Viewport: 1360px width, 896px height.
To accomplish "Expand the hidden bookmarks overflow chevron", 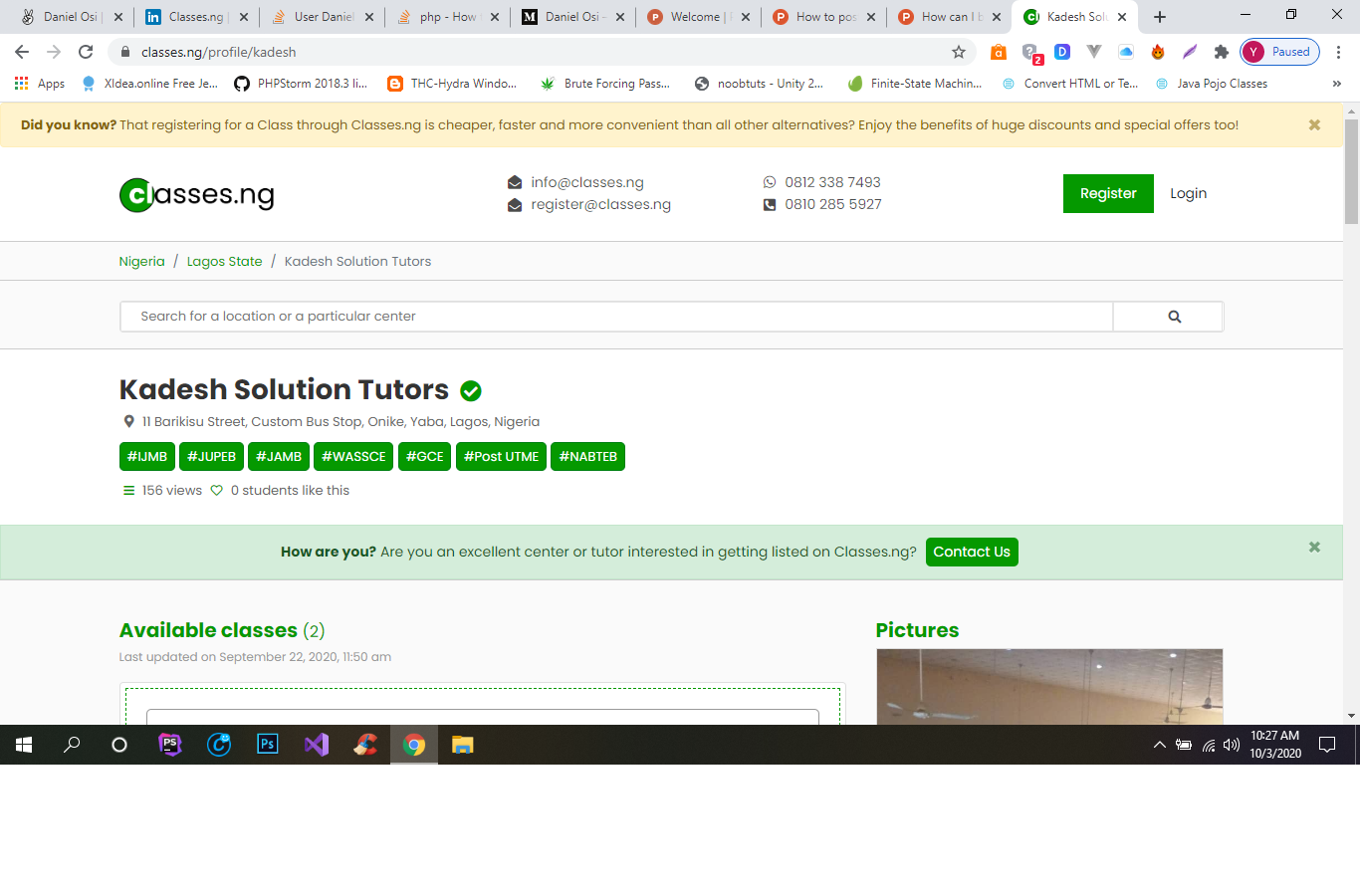I will click(x=1336, y=84).
